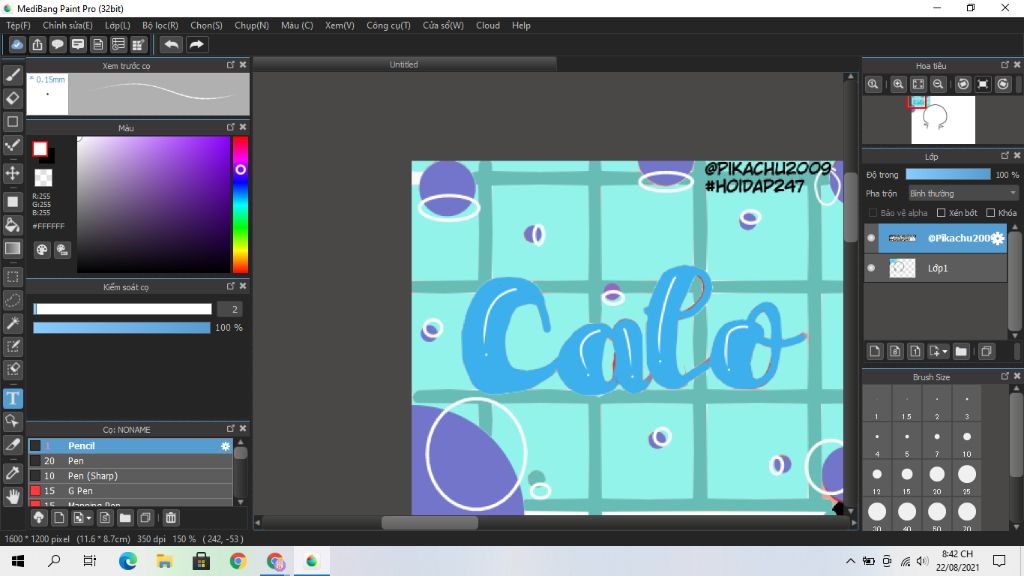1024x576 pixels.
Task: Adjust the Độ trong layer opacity slider
Action: (948, 174)
